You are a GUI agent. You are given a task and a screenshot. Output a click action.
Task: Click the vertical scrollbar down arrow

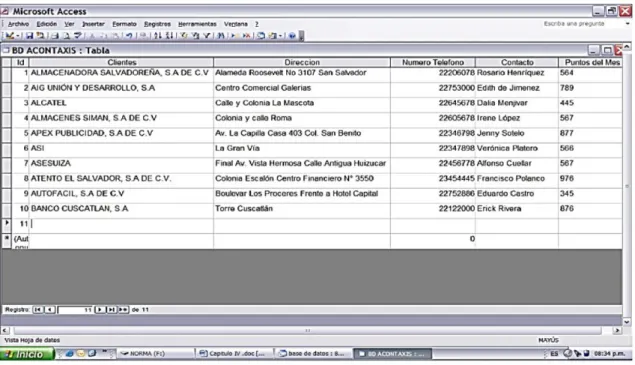pyautogui.click(x=627, y=322)
